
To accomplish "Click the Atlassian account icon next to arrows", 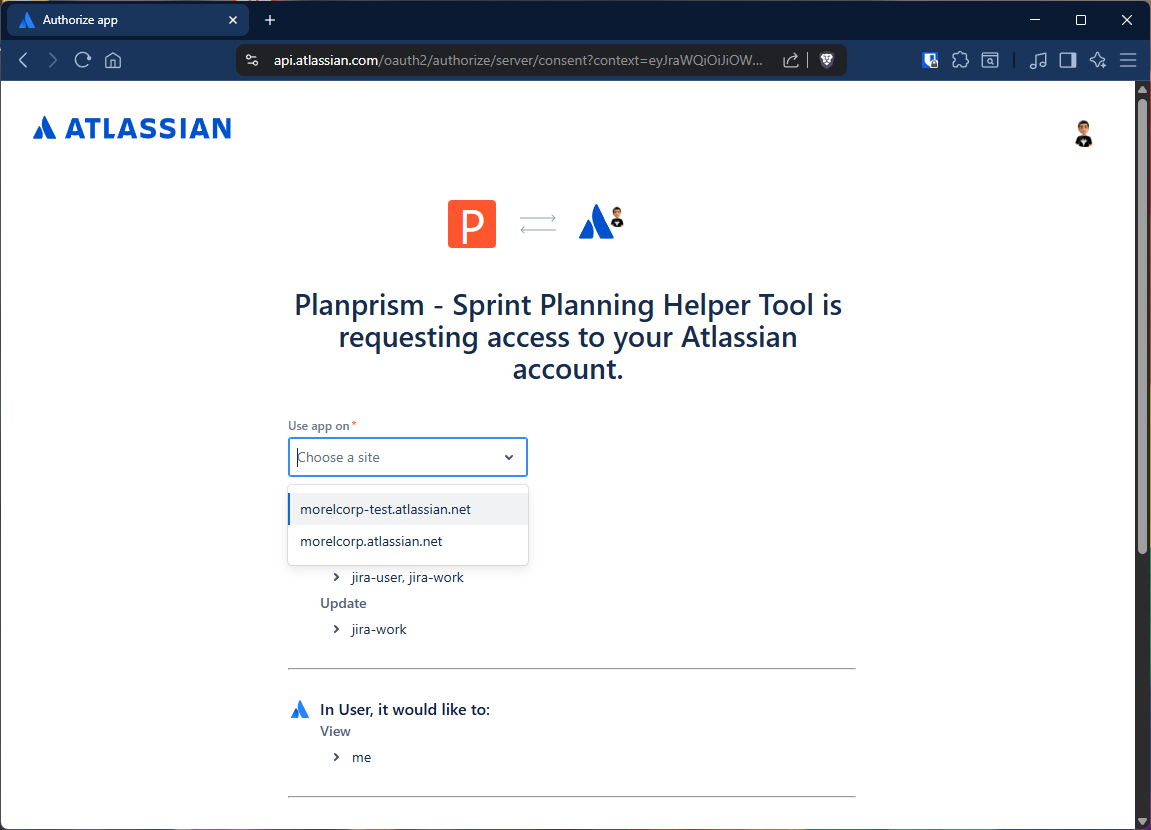I will (600, 222).
